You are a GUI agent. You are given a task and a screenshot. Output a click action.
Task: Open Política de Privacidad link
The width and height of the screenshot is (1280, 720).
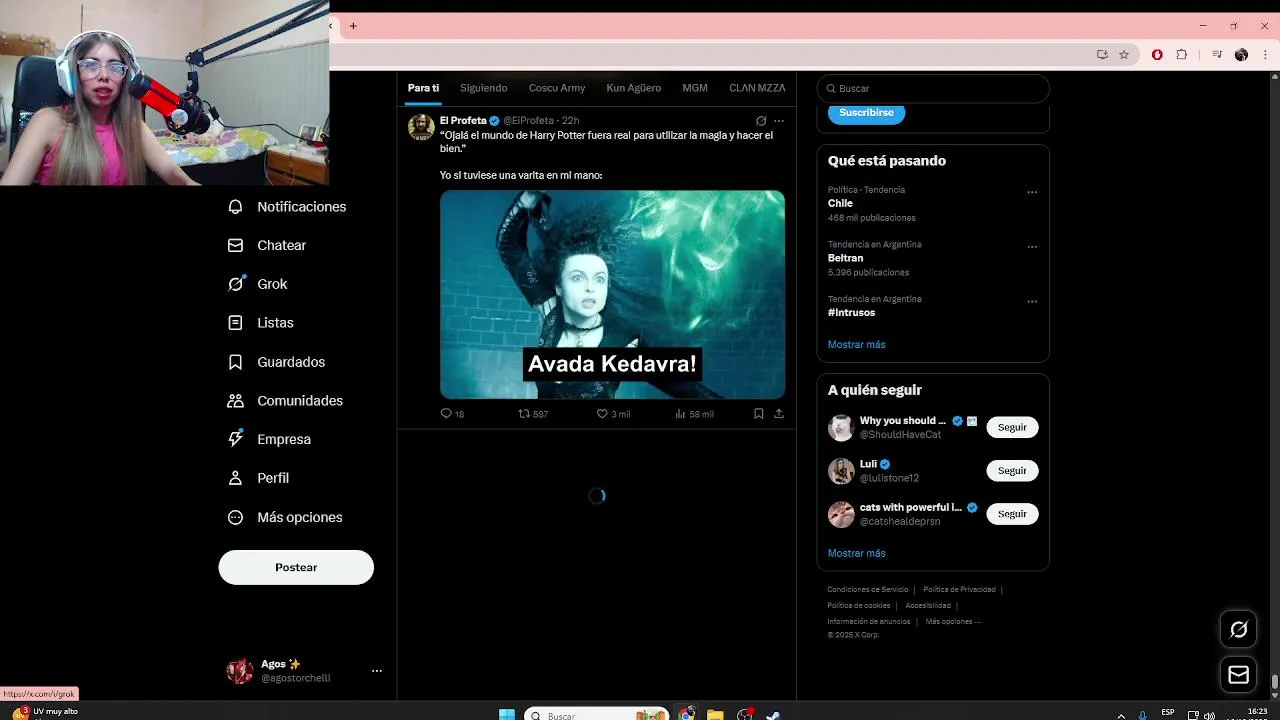[959, 589]
